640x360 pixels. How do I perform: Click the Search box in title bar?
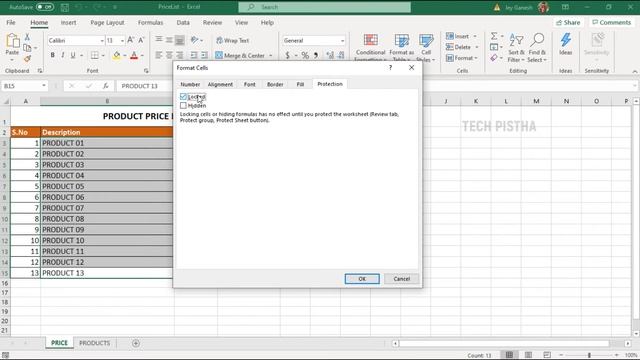(324, 7)
